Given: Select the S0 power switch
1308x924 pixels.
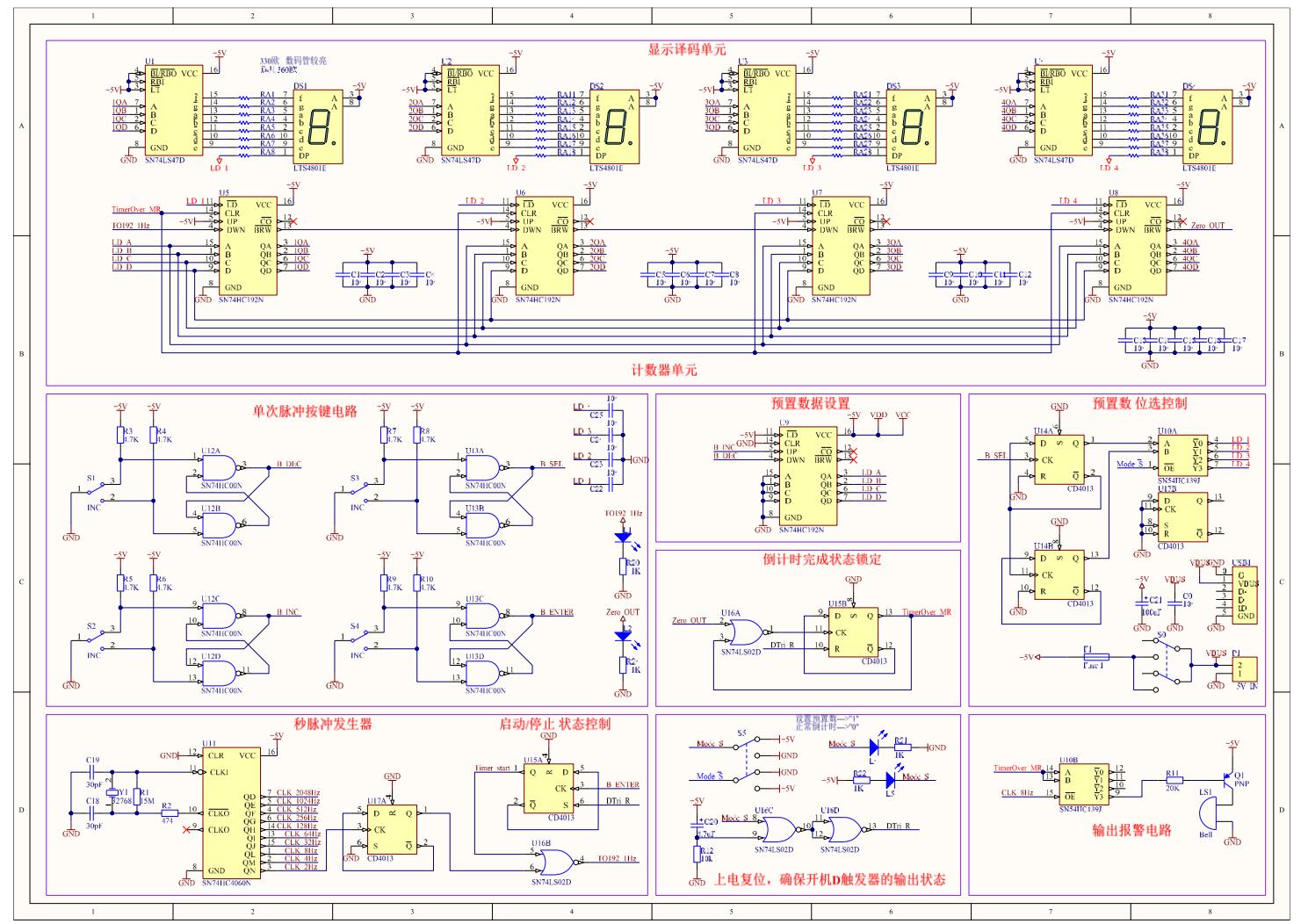Looking at the screenshot, I should pos(1169,660).
